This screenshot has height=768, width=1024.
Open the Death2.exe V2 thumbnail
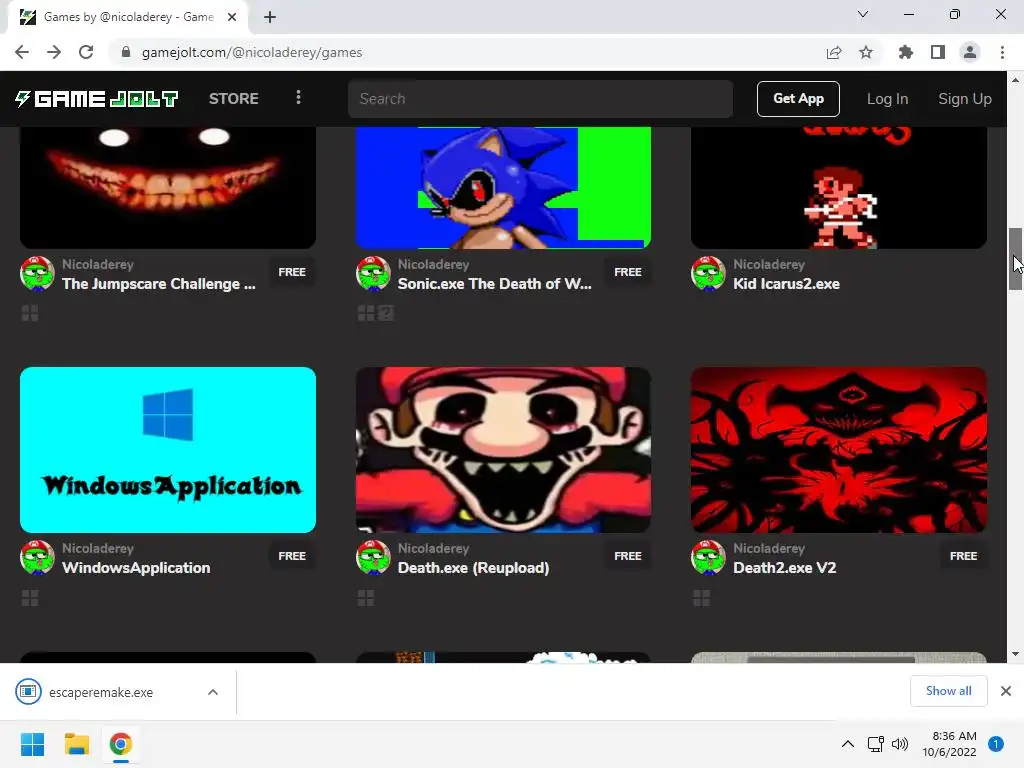pos(839,450)
